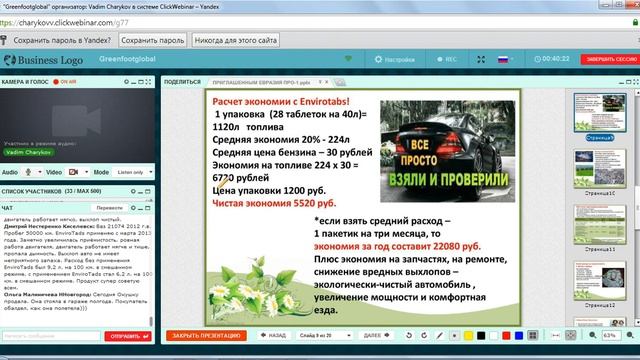640x360 pixels.
Task: Open the Video device dropdown arrow
Action: [x=87, y=172]
